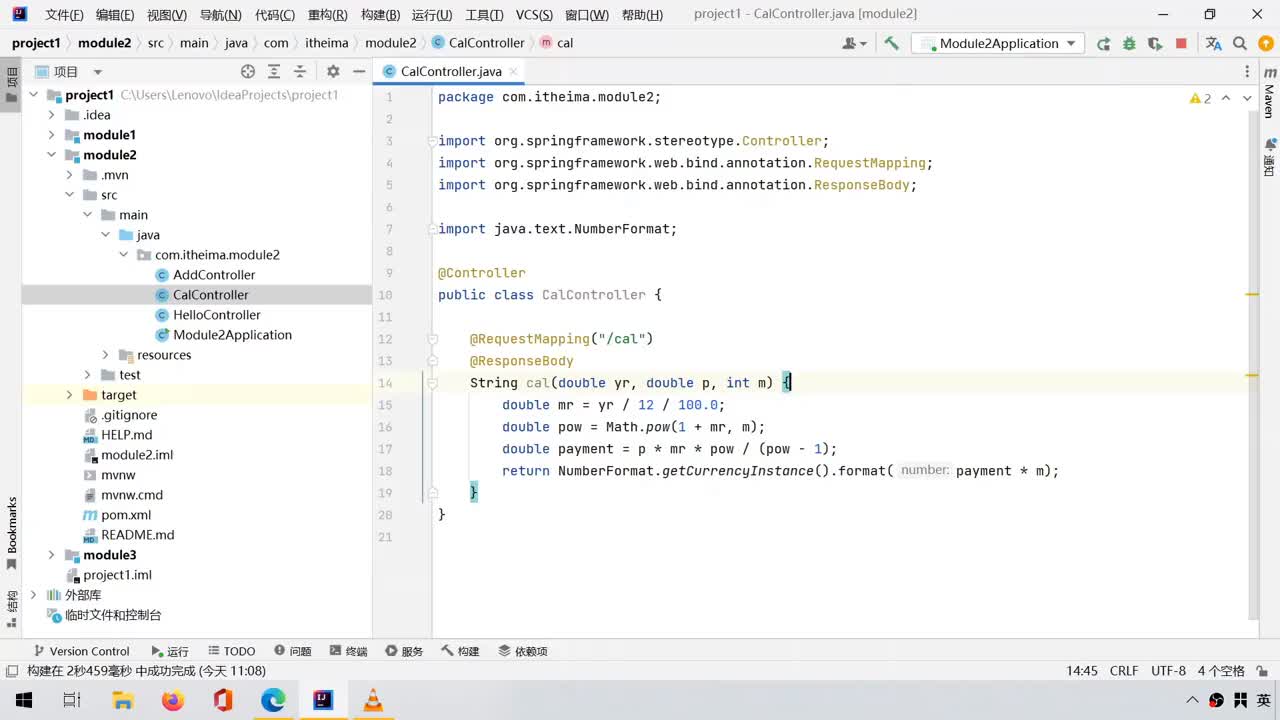Screen dimensions: 1280x720
Task: Expand the .idea folder
Action: (x=52, y=115)
